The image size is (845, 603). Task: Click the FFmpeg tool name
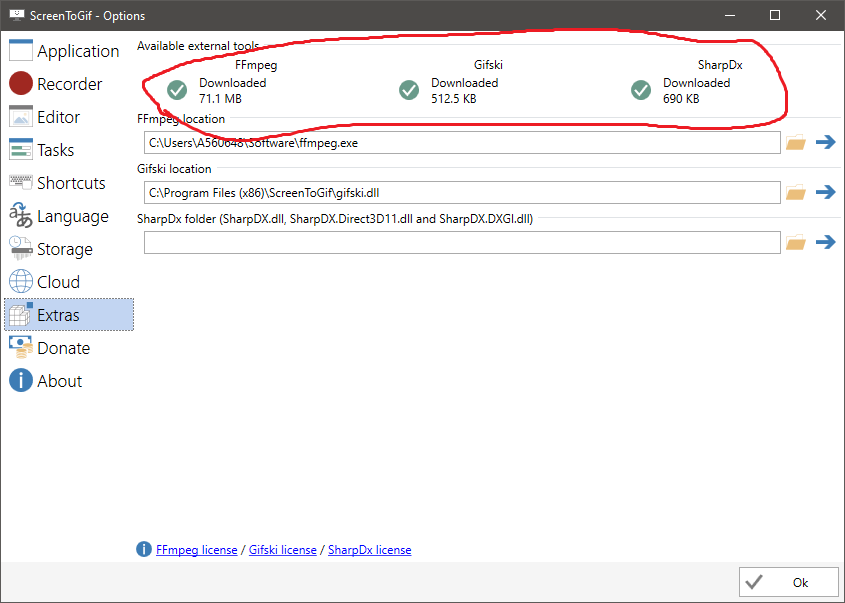tap(256, 65)
